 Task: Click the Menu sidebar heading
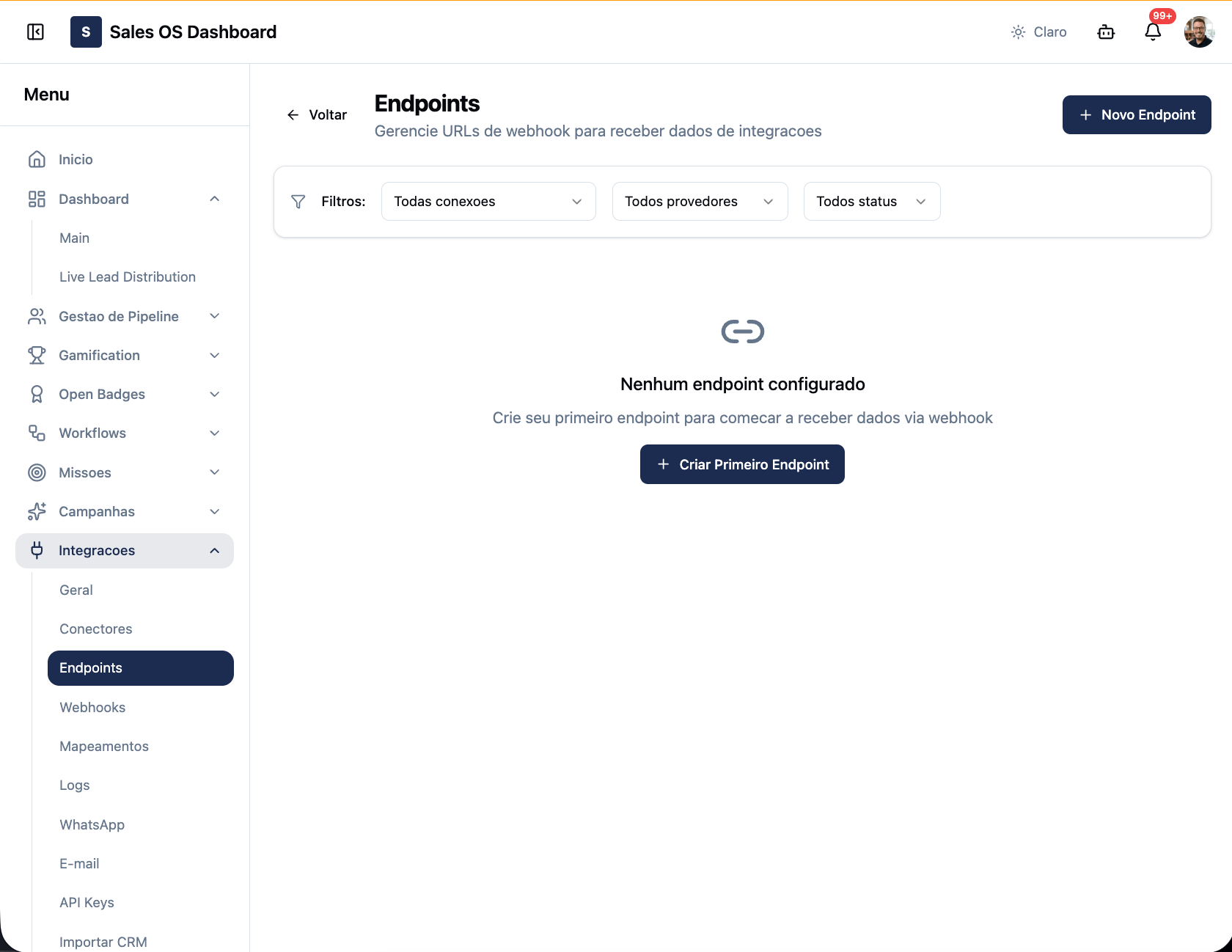pos(46,95)
